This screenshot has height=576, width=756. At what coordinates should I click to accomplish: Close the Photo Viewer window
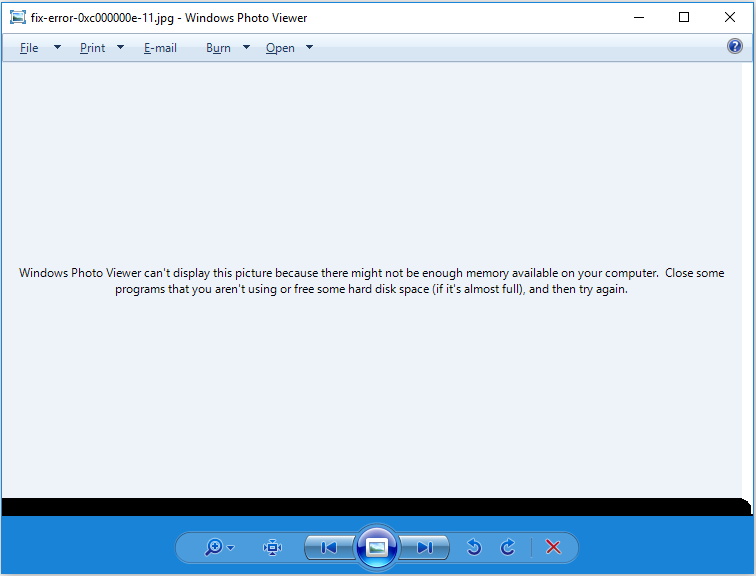[x=729, y=17]
